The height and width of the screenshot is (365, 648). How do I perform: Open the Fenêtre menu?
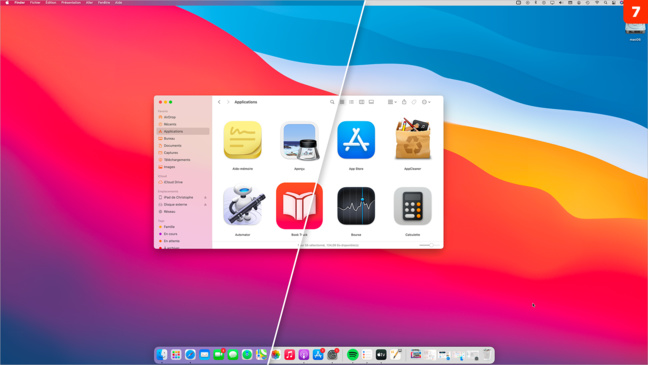click(x=104, y=2)
